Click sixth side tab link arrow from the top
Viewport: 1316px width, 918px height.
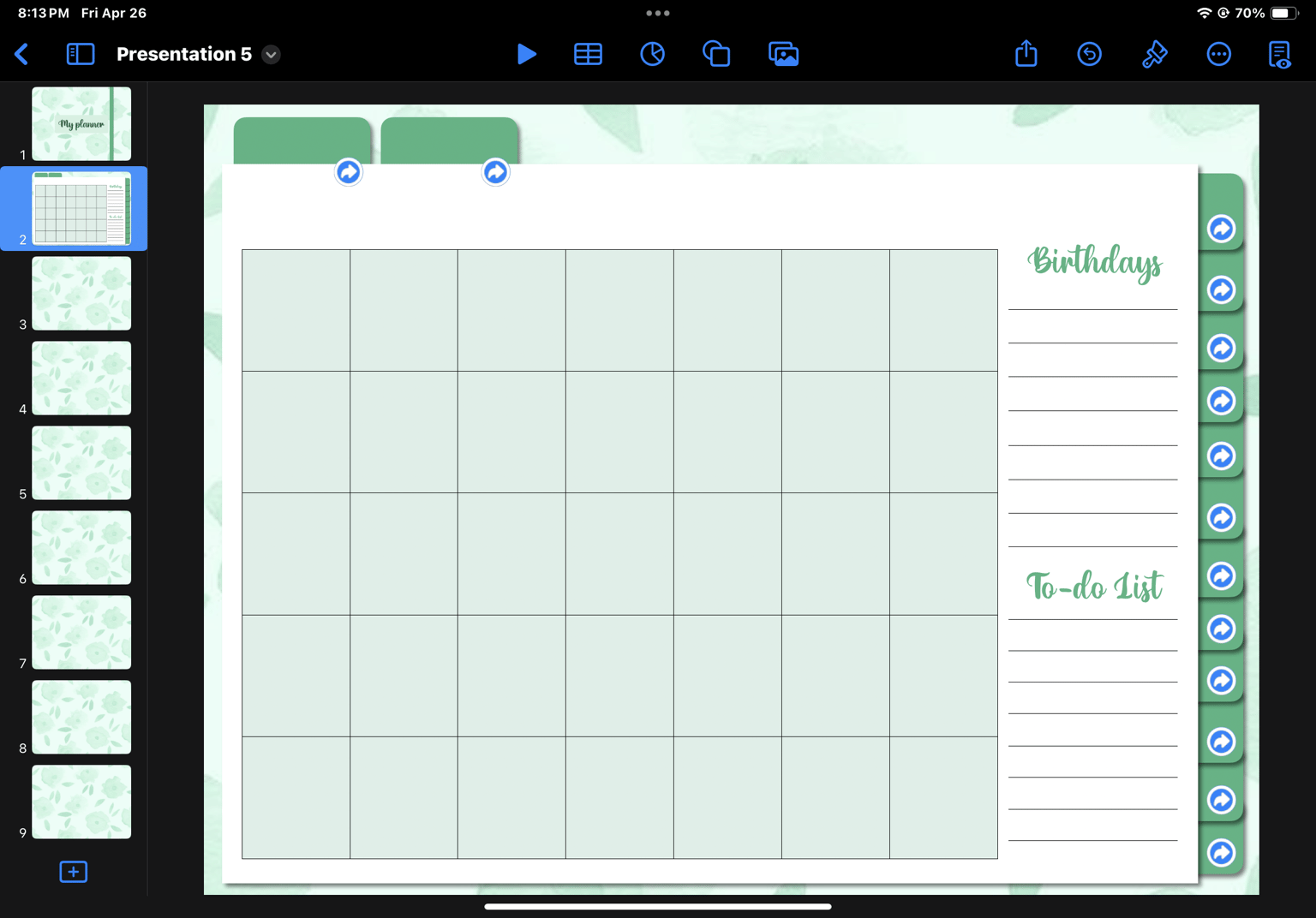1221,517
